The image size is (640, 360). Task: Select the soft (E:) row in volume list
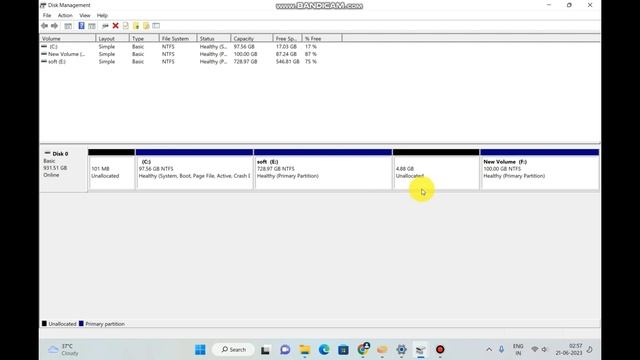point(180,62)
